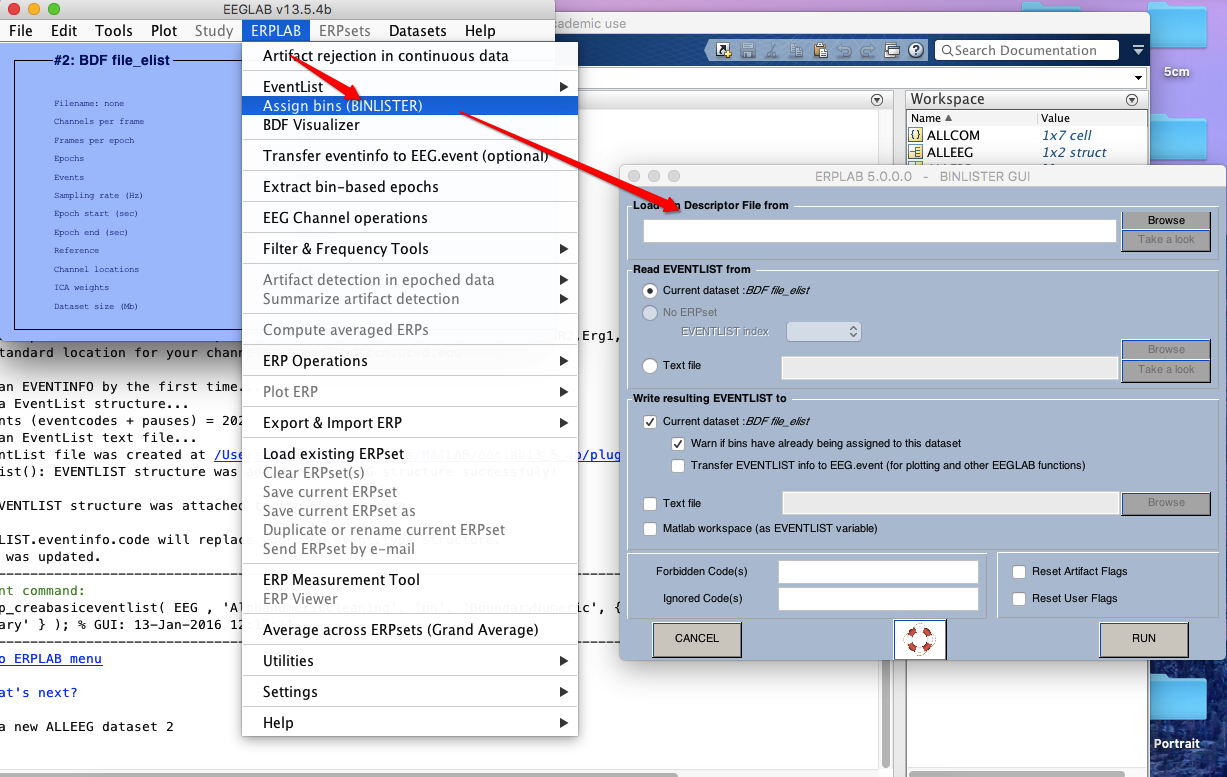Open MATLAB current folder path dropdown
This screenshot has width=1227, height=777.
tap(1139, 78)
